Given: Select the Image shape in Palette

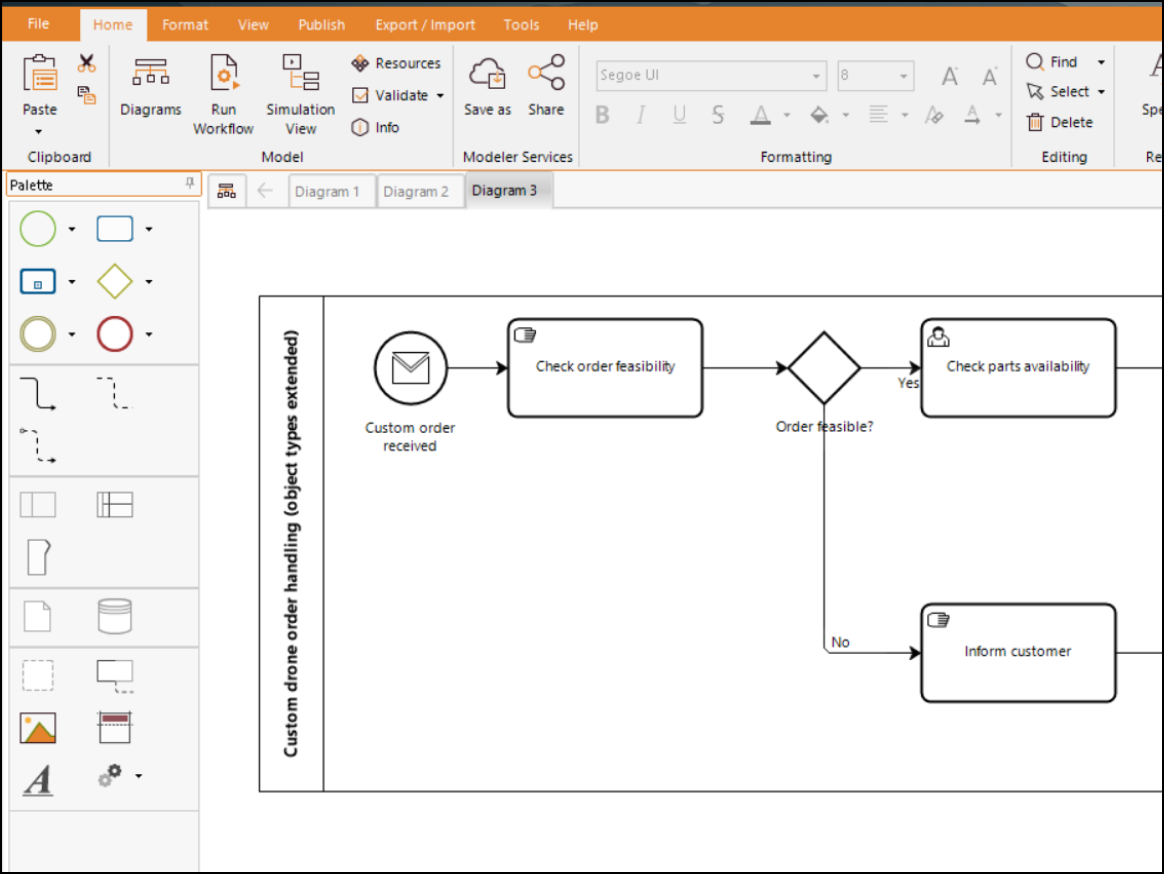Looking at the screenshot, I should pyautogui.click(x=38, y=728).
